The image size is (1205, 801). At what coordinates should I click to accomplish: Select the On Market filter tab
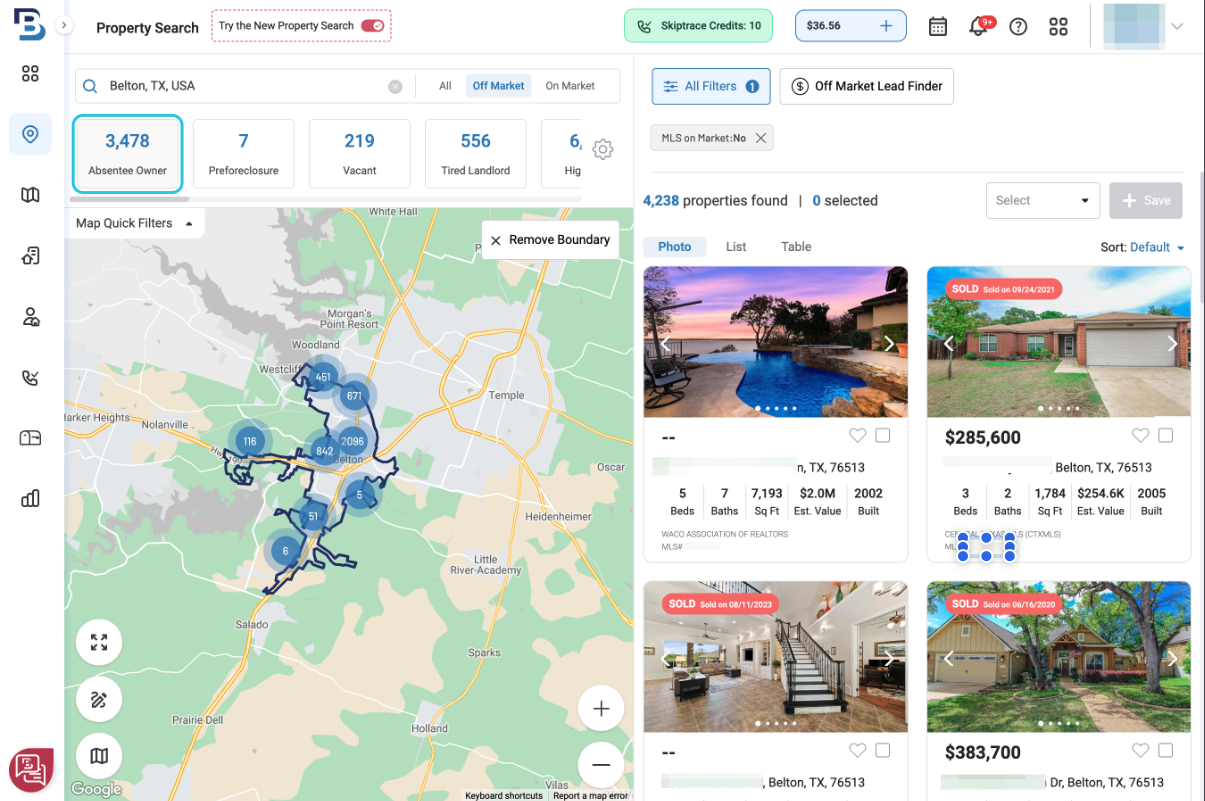pos(570,86)
